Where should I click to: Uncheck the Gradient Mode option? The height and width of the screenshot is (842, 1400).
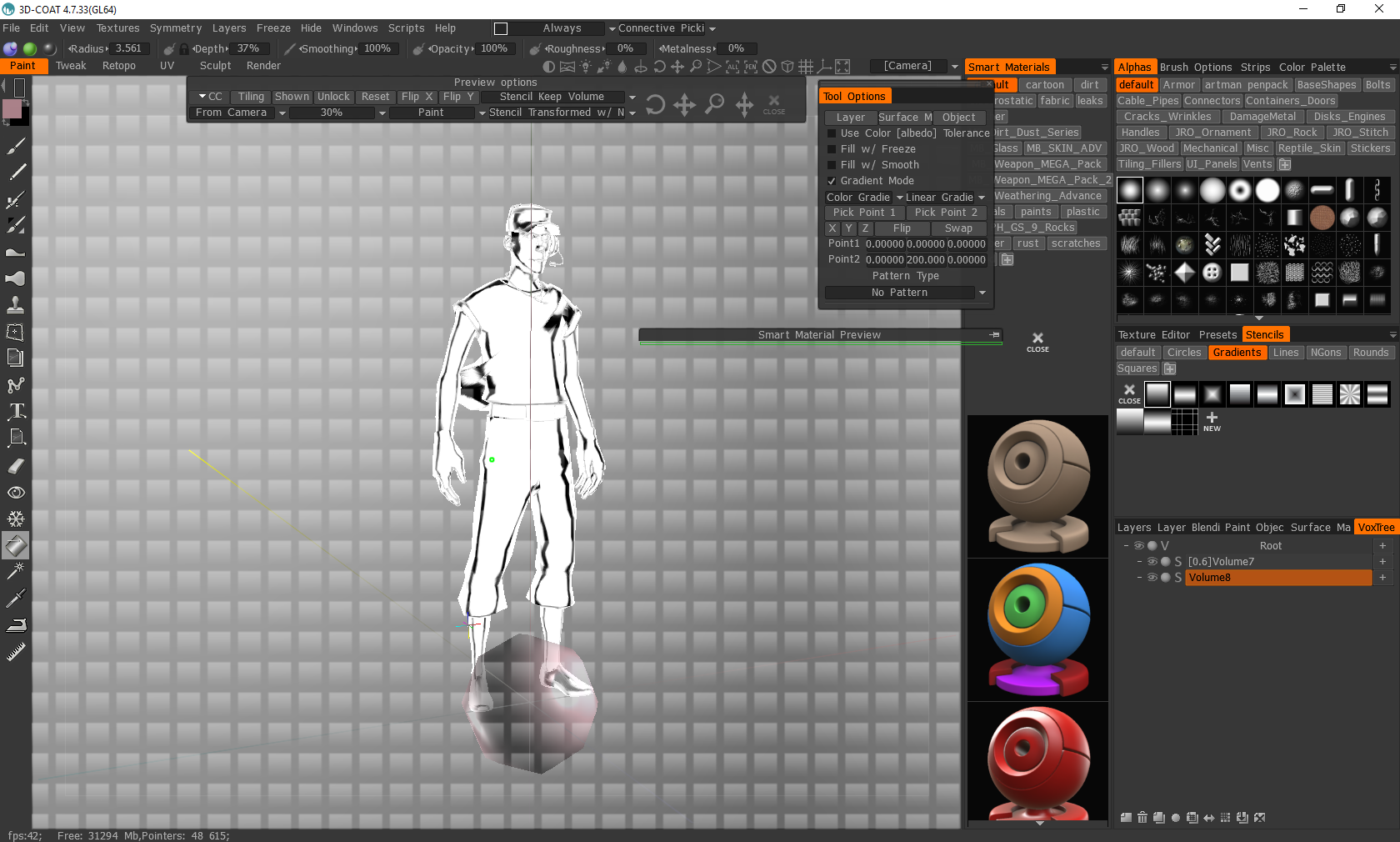pos(832,180)
